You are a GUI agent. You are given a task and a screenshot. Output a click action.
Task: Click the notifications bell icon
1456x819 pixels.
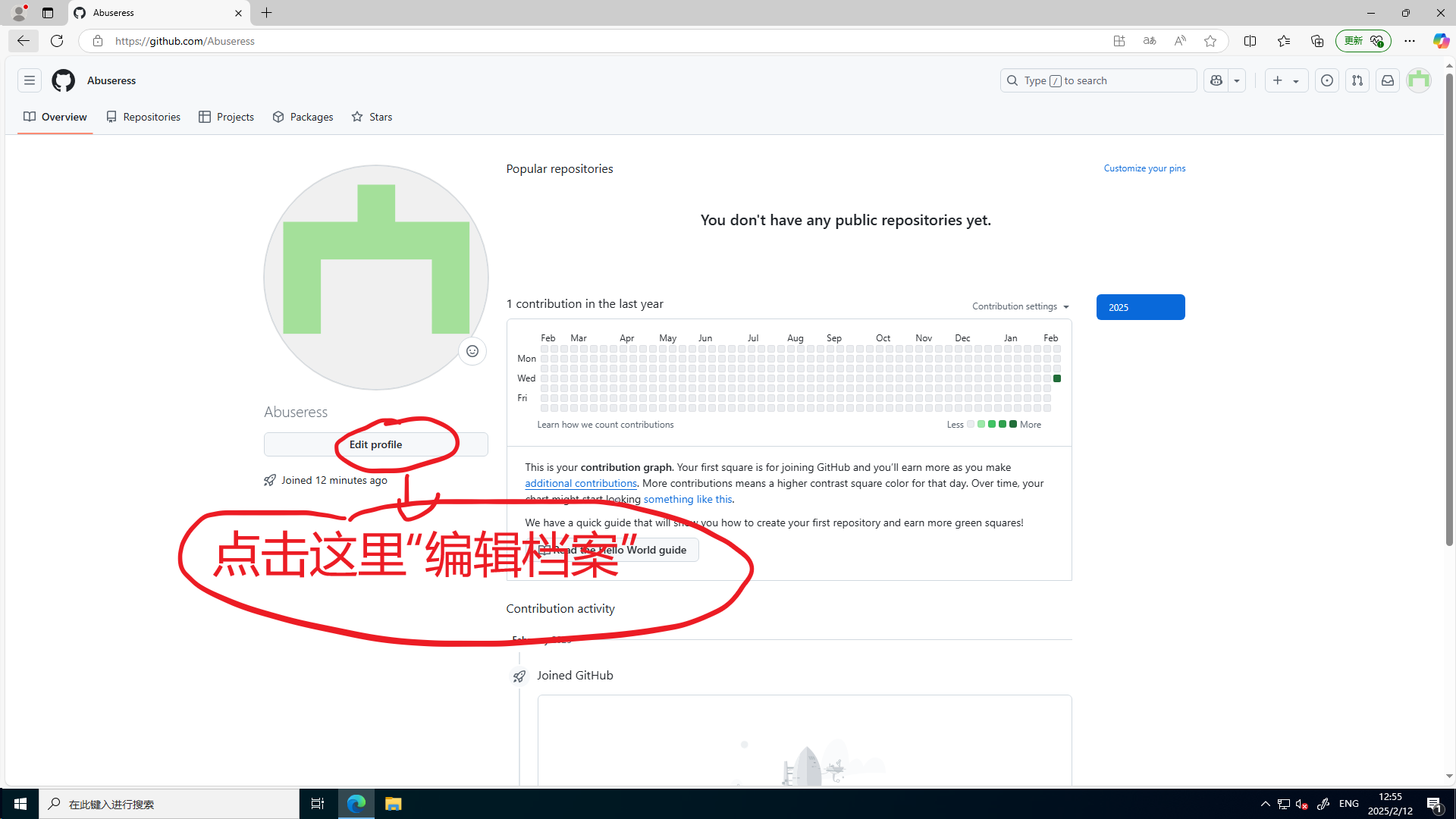coord(1388,80)
